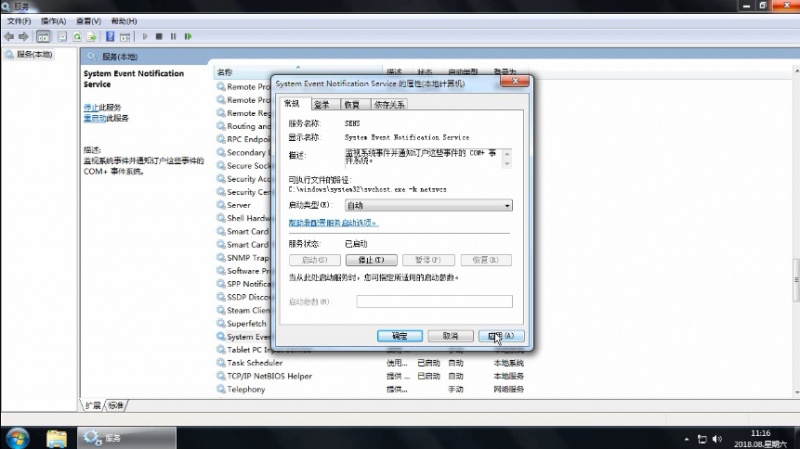Click the 服务 taskbar button

[127, 438]
